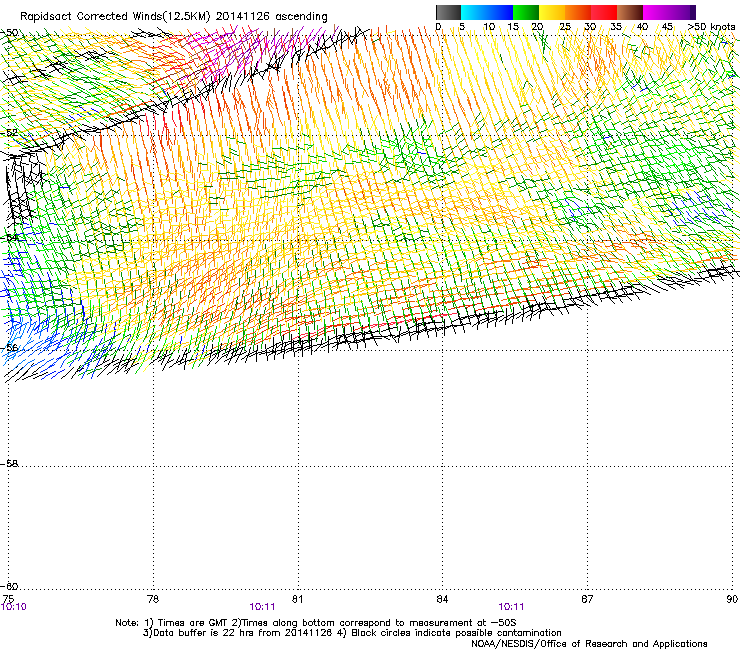Image resolution: width=740 pixels, height=650 pixels.
Task: Click the longitude label '81'
Action: click(x=297, y=599)
